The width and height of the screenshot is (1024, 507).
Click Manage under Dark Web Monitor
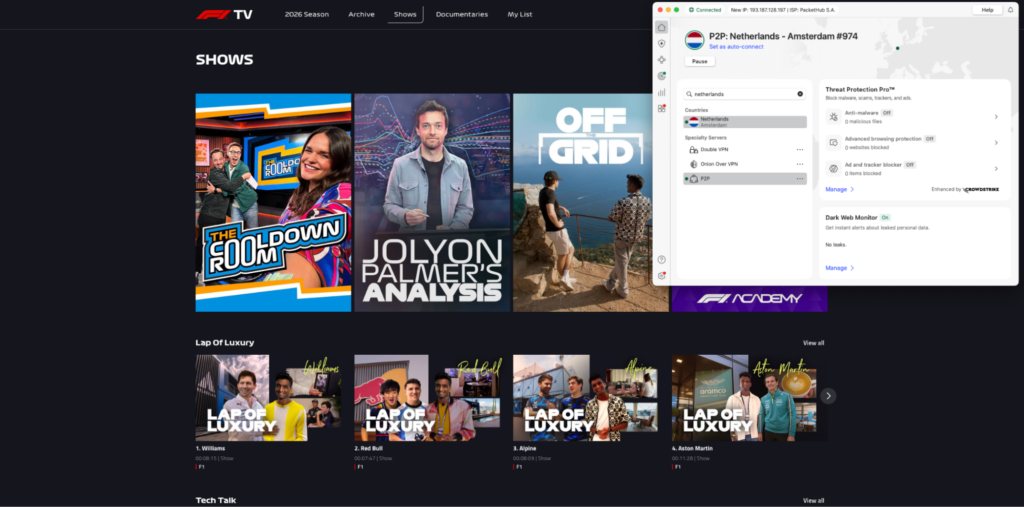840,268
